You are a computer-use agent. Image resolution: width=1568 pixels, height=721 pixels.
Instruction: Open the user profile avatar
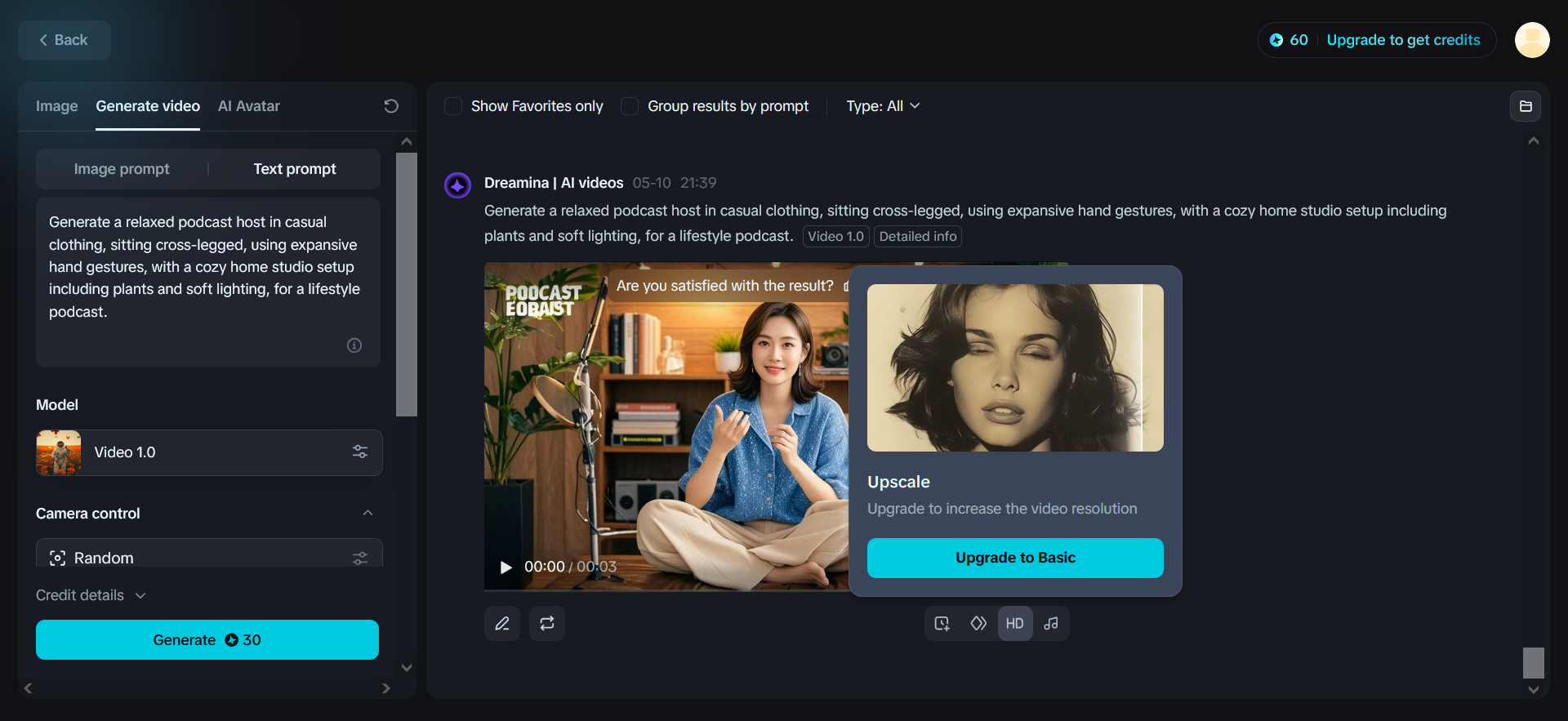(x=1532, y=40)
